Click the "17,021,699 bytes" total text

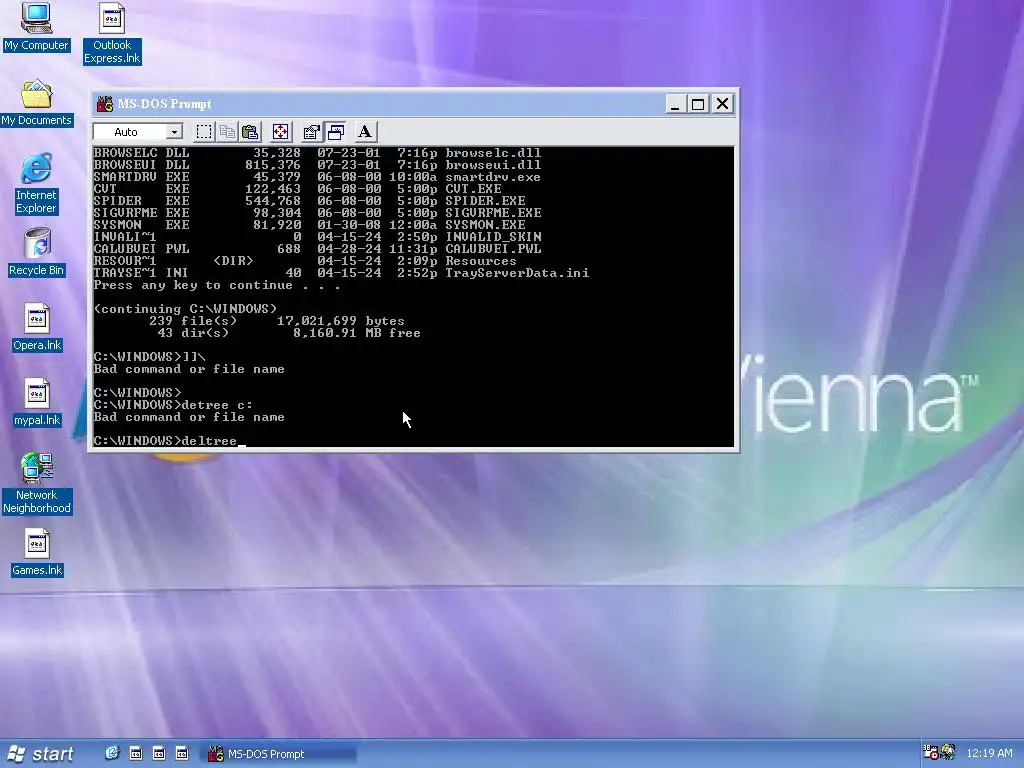[341, 321]
